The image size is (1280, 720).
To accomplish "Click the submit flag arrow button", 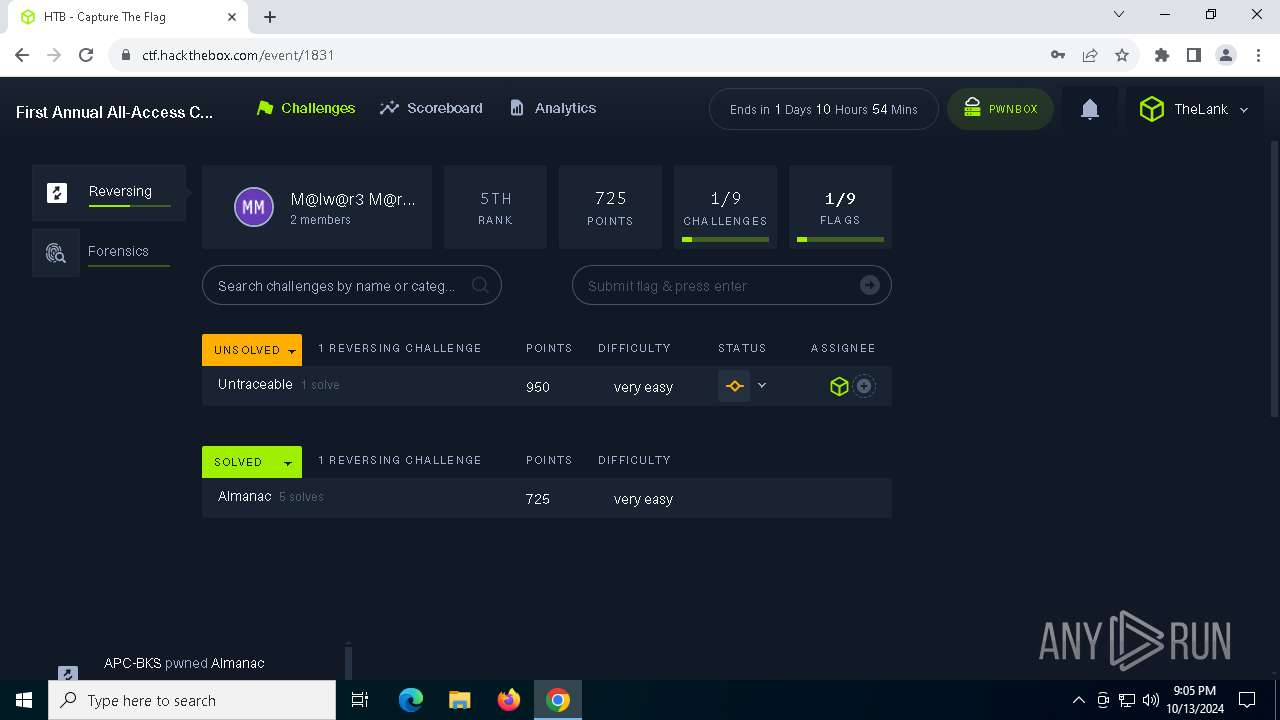I will coord(870,285).
